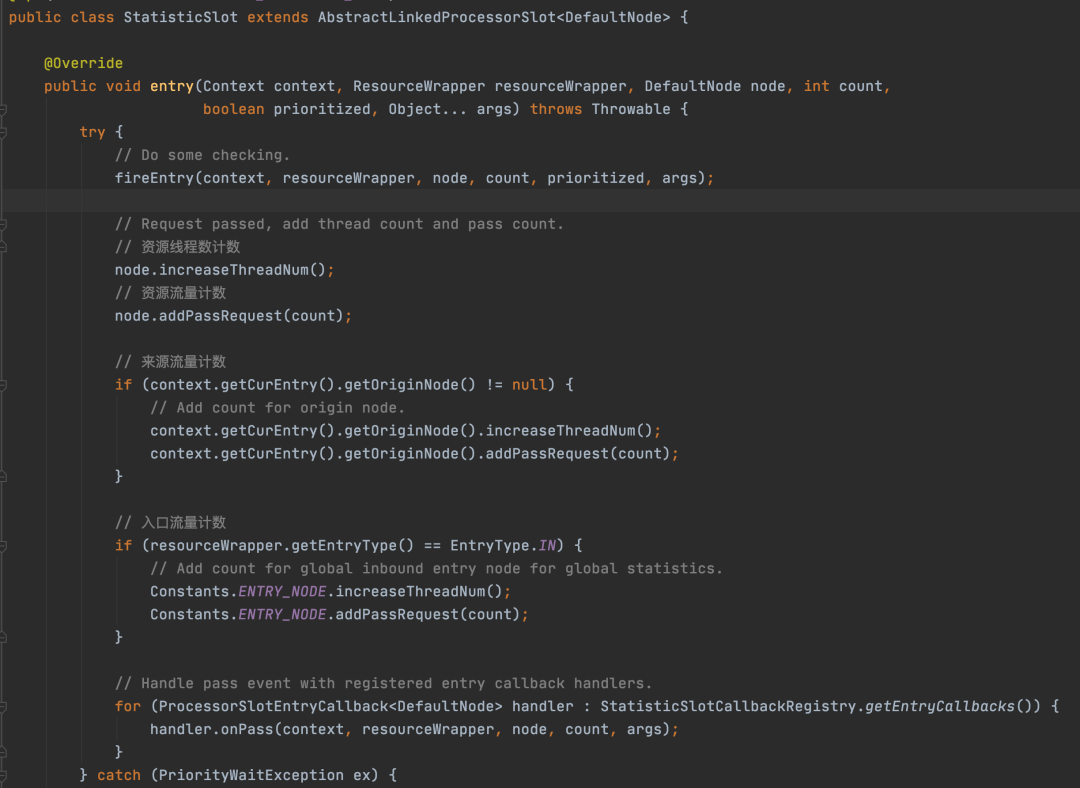1080x788 pixels.
Task: Click the throws keyword
Action: pos(556,109)
